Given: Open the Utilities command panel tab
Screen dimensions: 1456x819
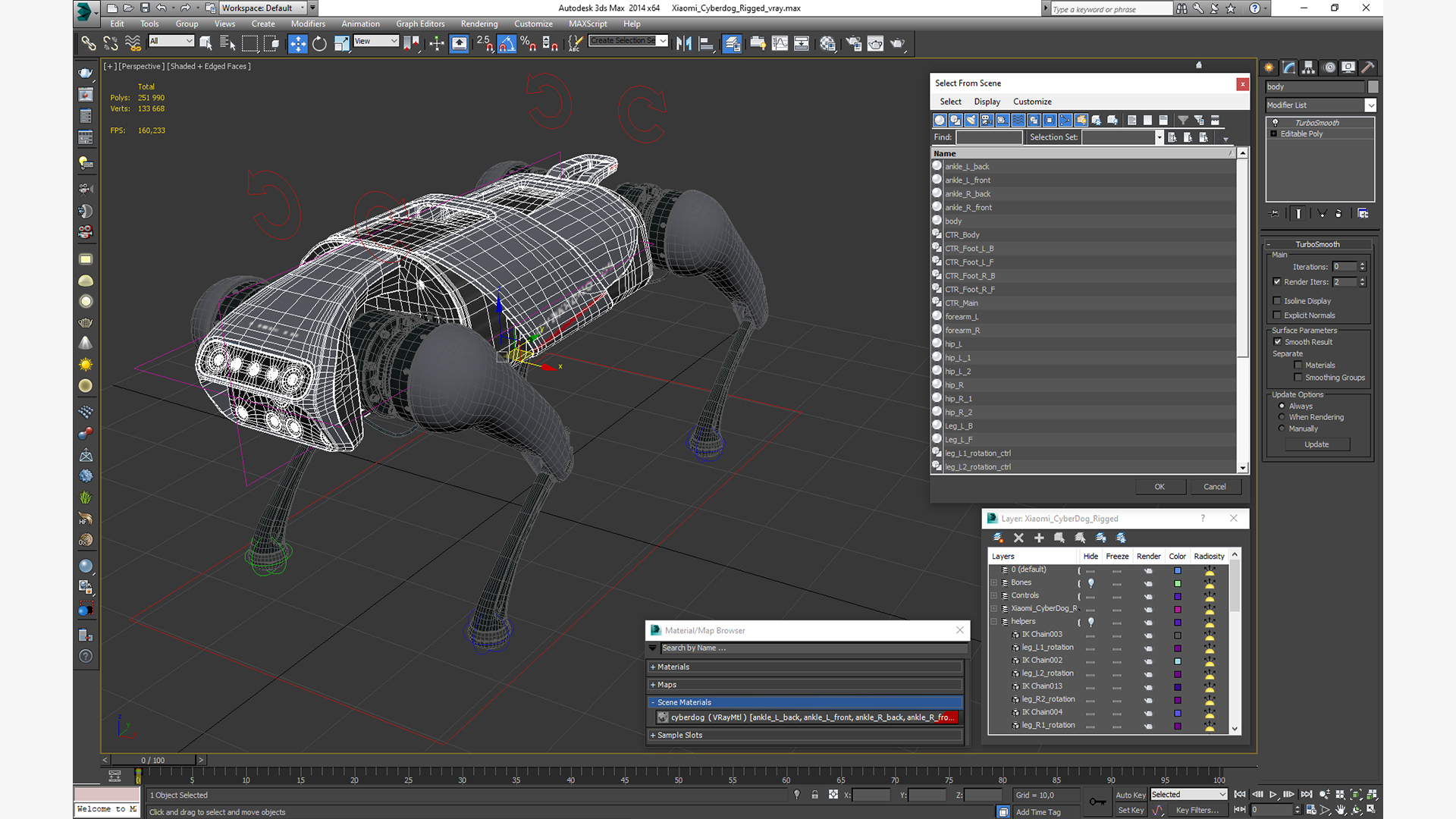Looking at the screenshot, I should (1368, 67).
